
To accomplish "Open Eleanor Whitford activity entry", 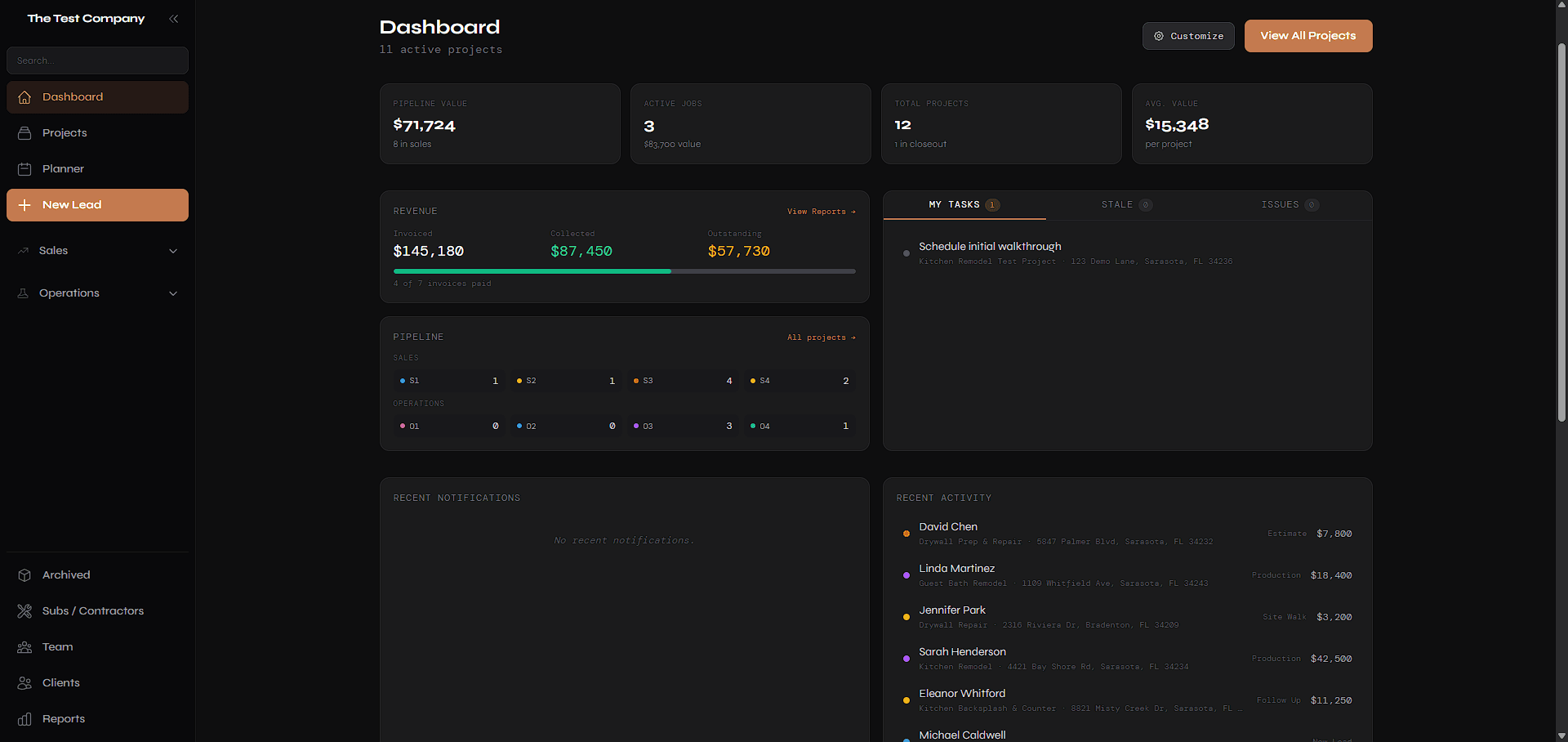I will pyautogui.click(x=1127, y=700).
